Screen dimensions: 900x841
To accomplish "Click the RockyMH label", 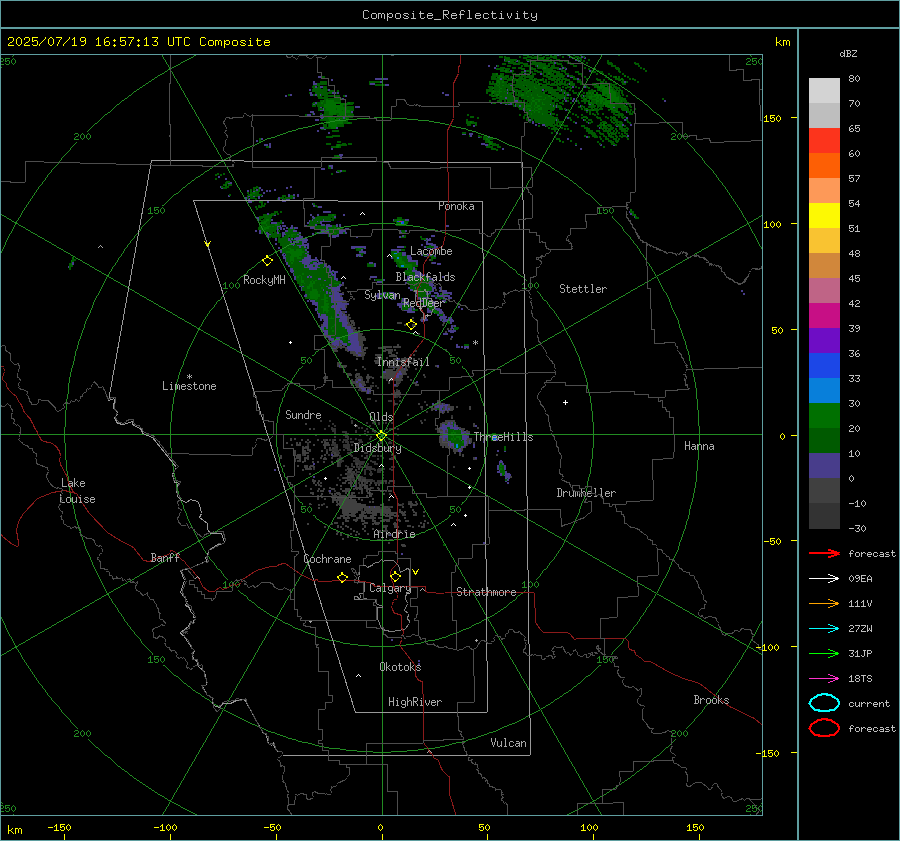I will [x=264, y=280].
